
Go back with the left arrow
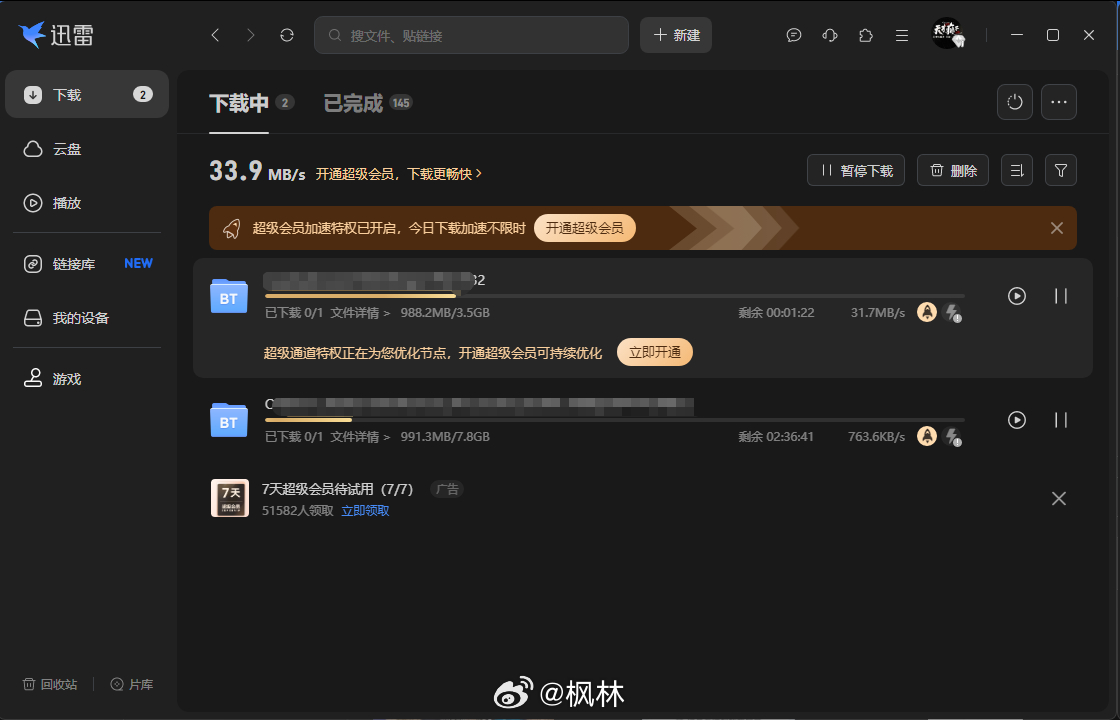coord(215,35)
